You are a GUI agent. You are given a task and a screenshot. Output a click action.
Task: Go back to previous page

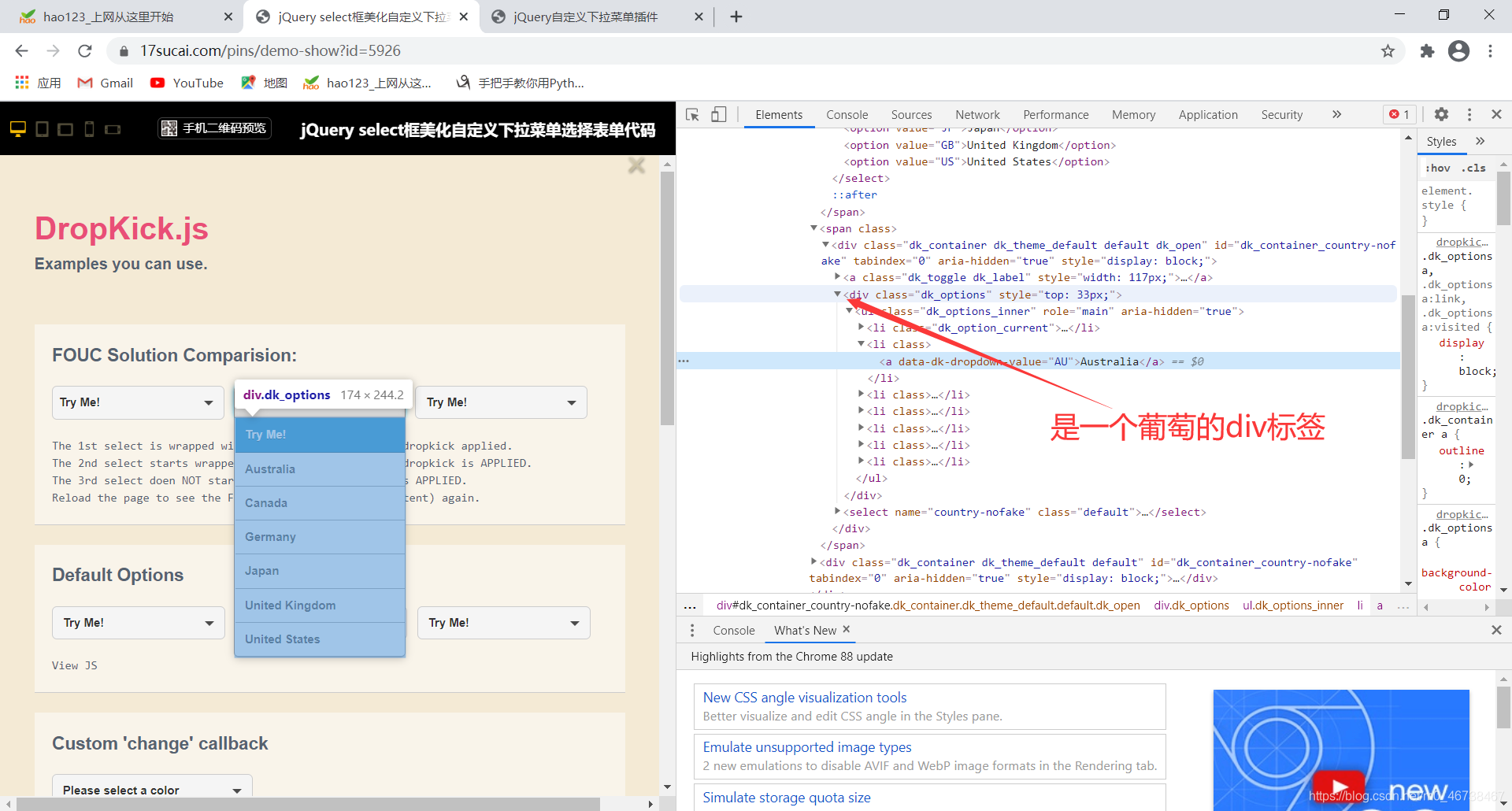pos(21,51)
